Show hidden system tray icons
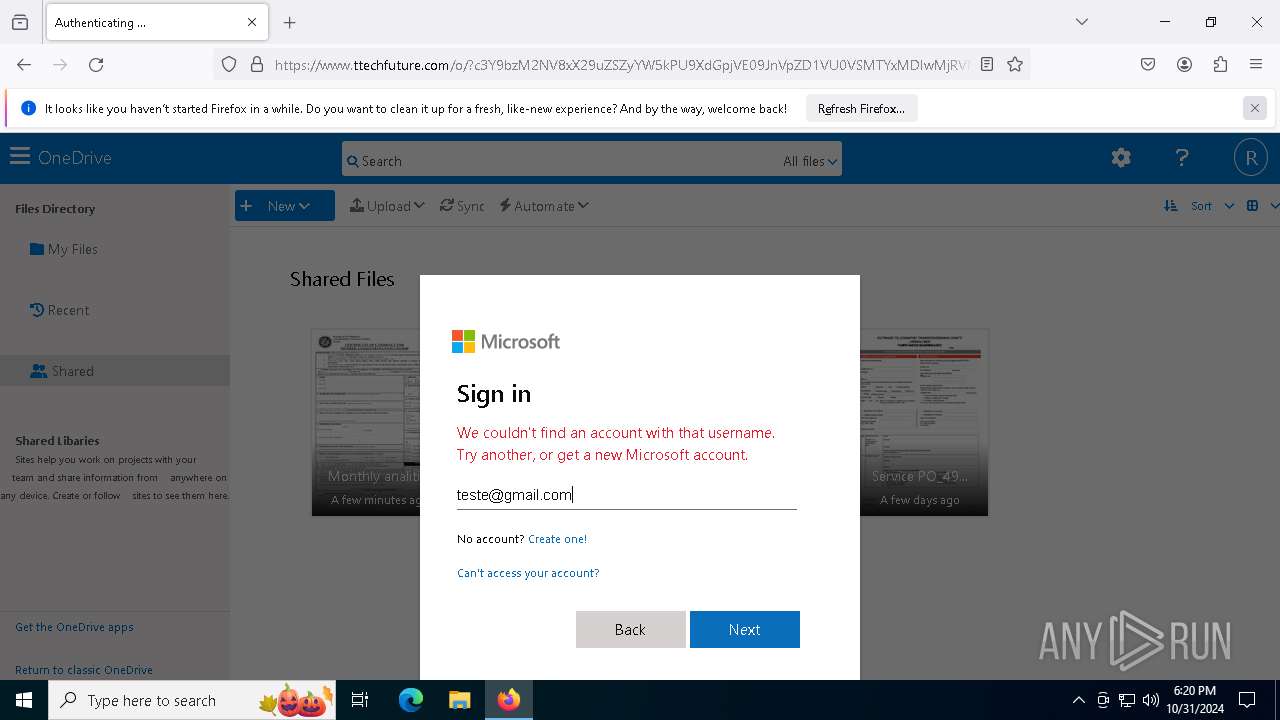This screenshot has width=1280, height=720. [x=1078, y=700]
